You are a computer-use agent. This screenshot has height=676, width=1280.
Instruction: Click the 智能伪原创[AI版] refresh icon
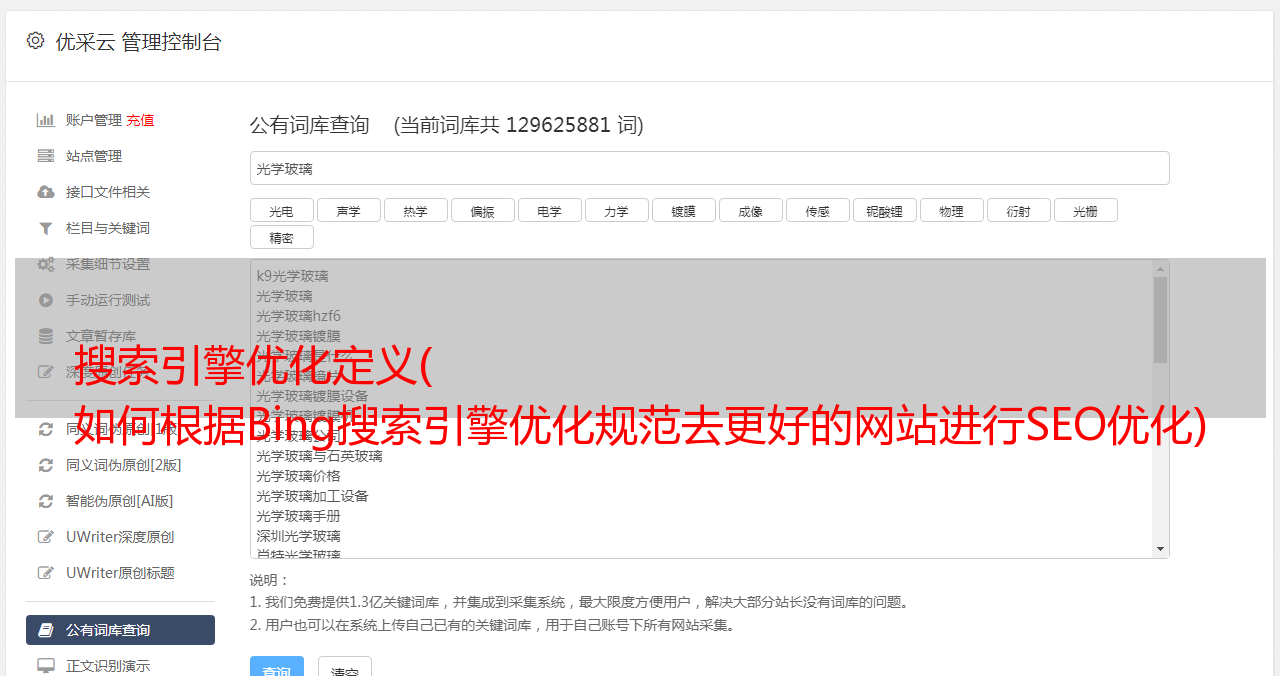pos(45,501)
